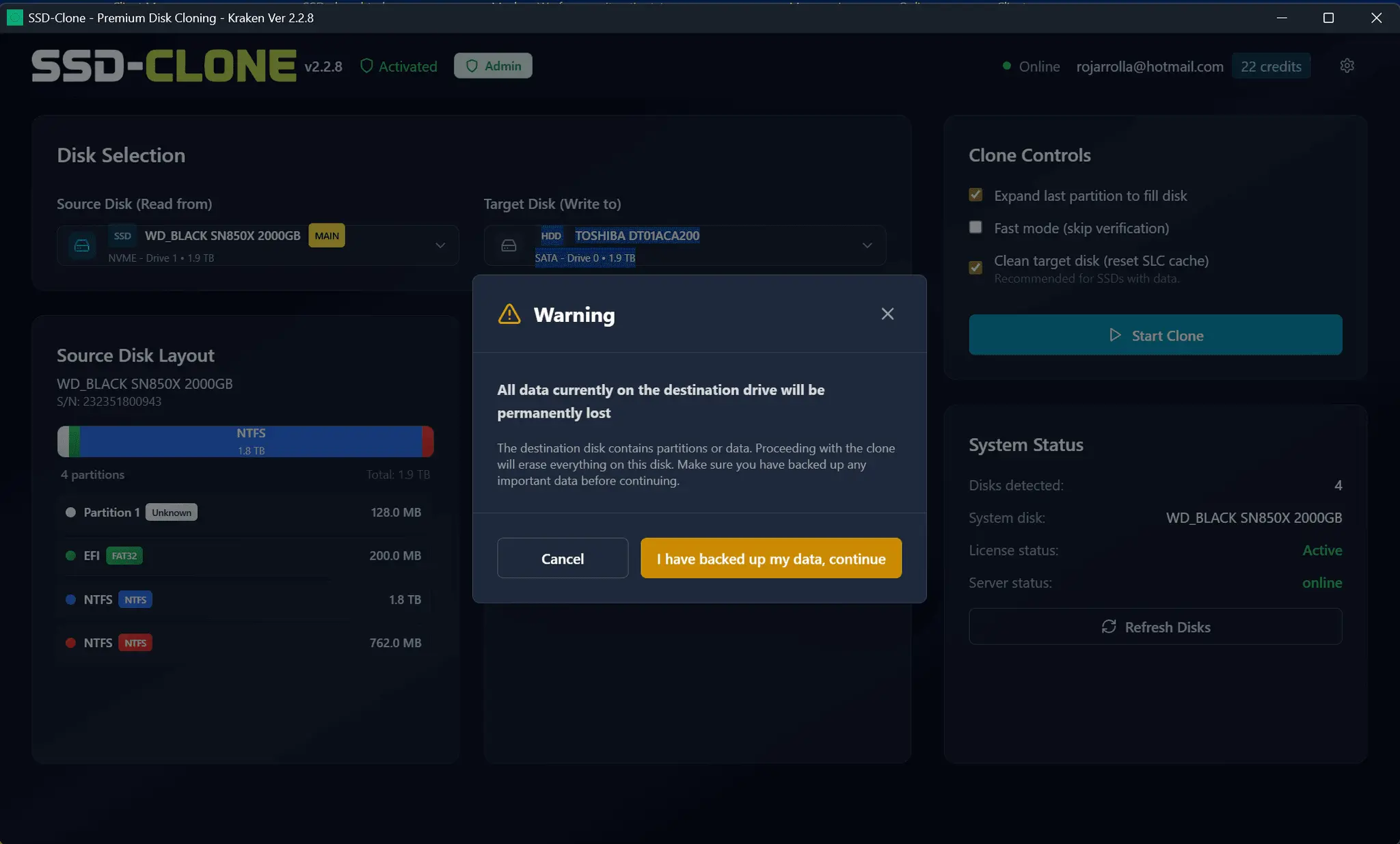Open settings via the gear icon
Screen dimensions: 1400x844
point(1347,66)
